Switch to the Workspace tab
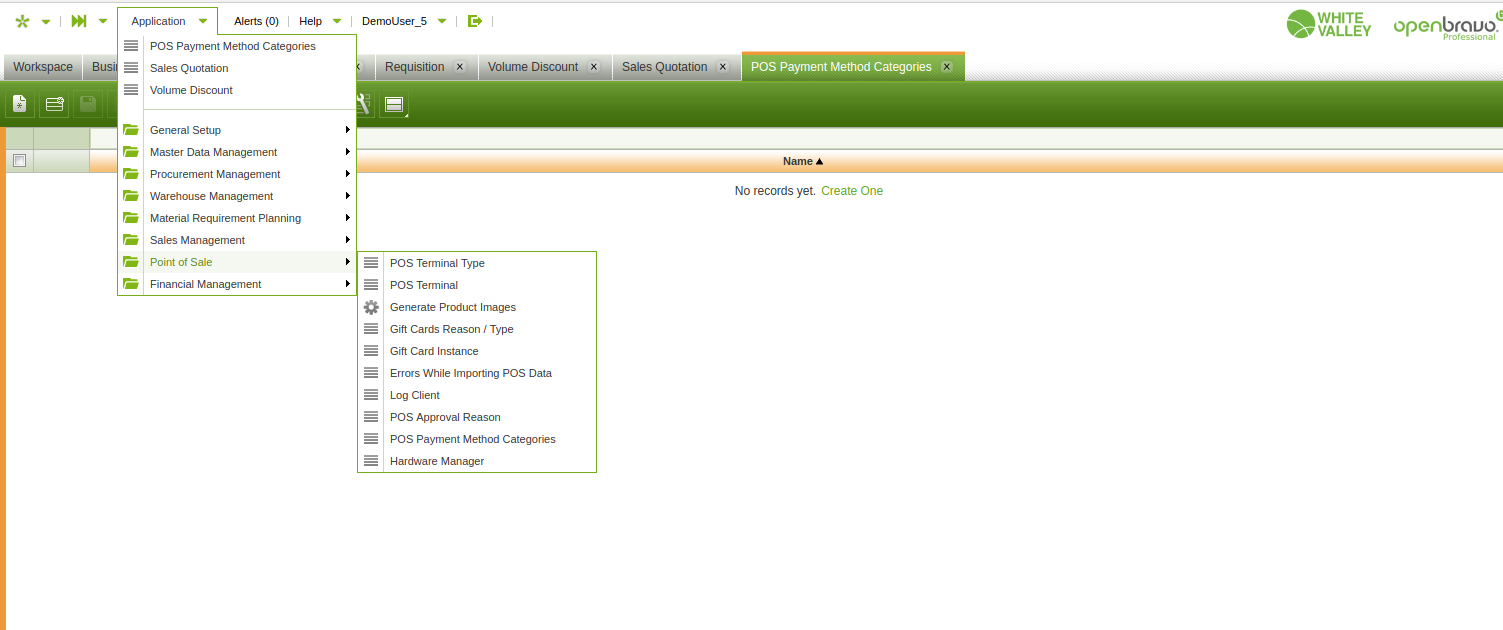The image size is (1503, 630). point(43,67)
